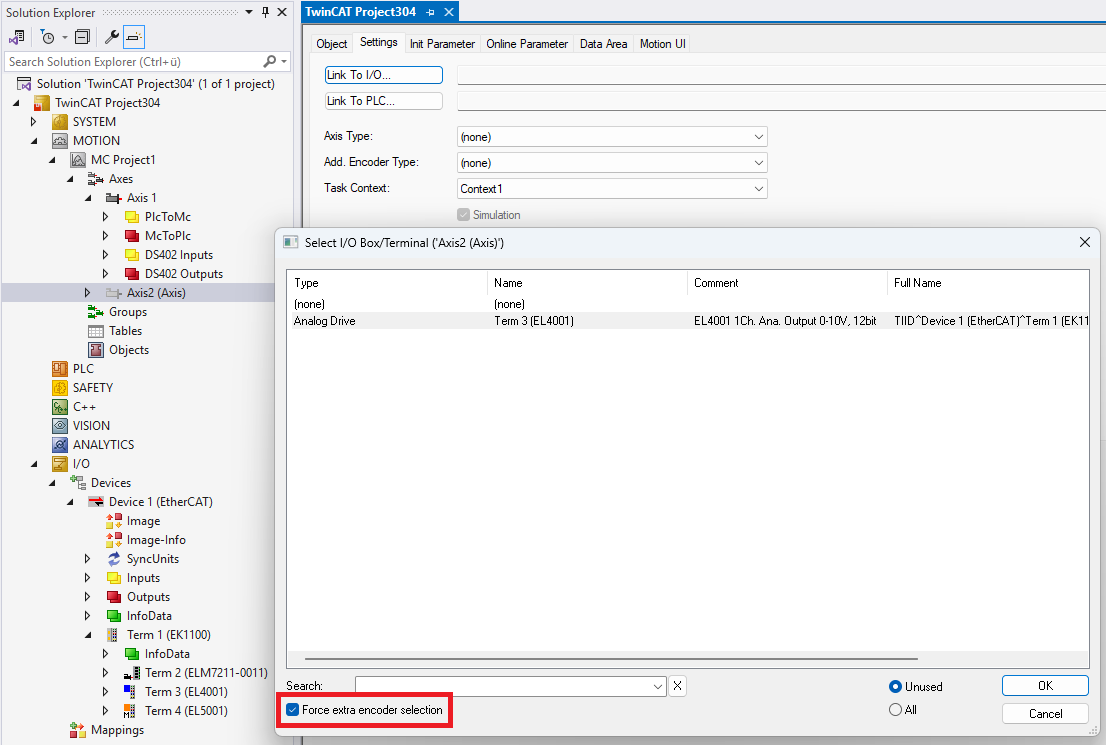The width and height of the screenshot is (1106, 745).
Task: Switch to the Settings tab
Action: (x=379, y=42)
